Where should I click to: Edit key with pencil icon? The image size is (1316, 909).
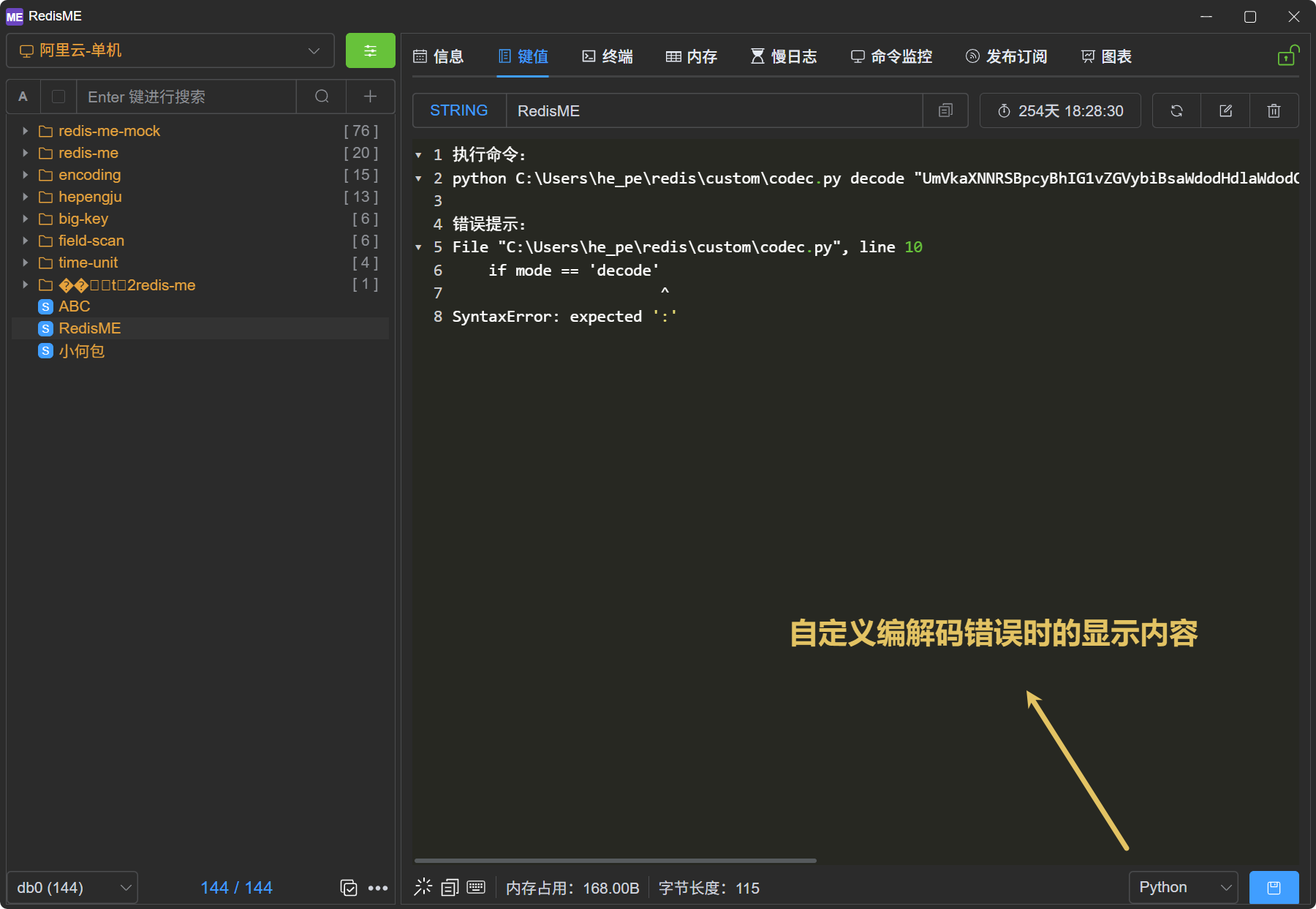click(1225, 110)
